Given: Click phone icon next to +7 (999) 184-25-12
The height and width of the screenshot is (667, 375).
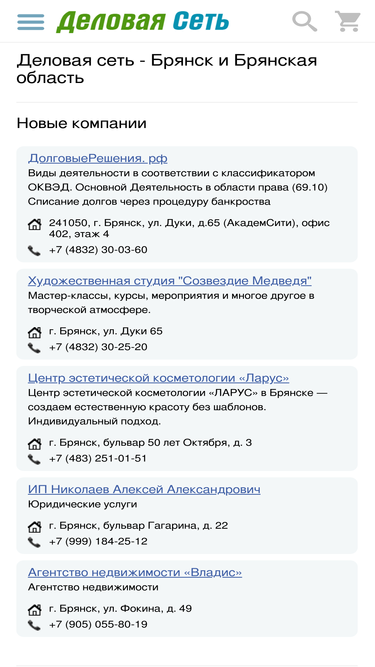Looking at the screenshot, I should [34, 542].
